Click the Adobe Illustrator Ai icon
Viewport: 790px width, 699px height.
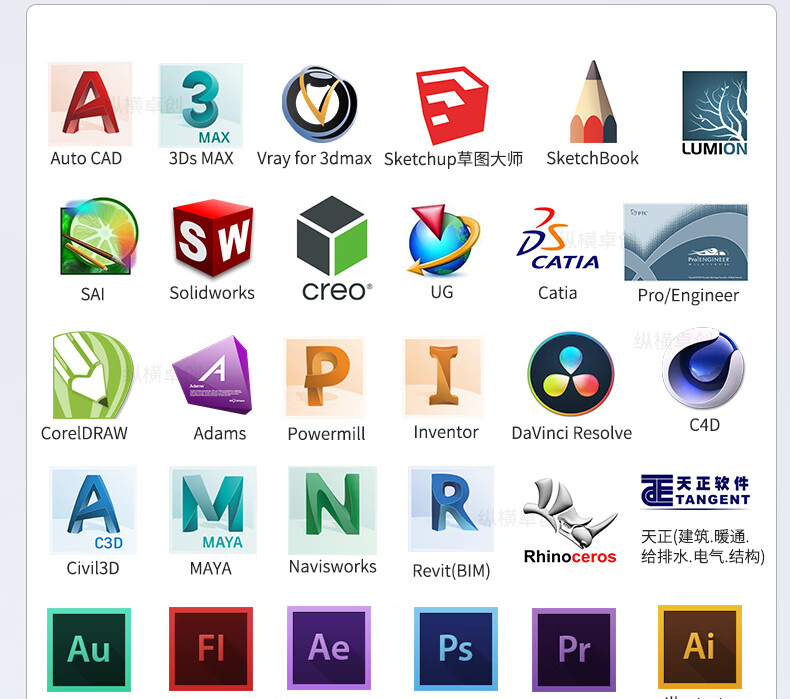pos(699,646)
